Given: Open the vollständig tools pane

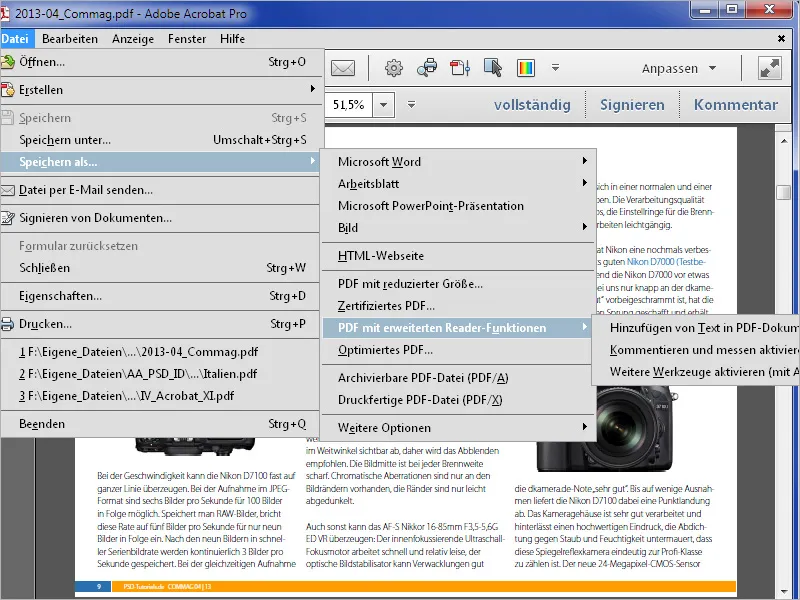Looking at the screenshot, I should 532,105.
